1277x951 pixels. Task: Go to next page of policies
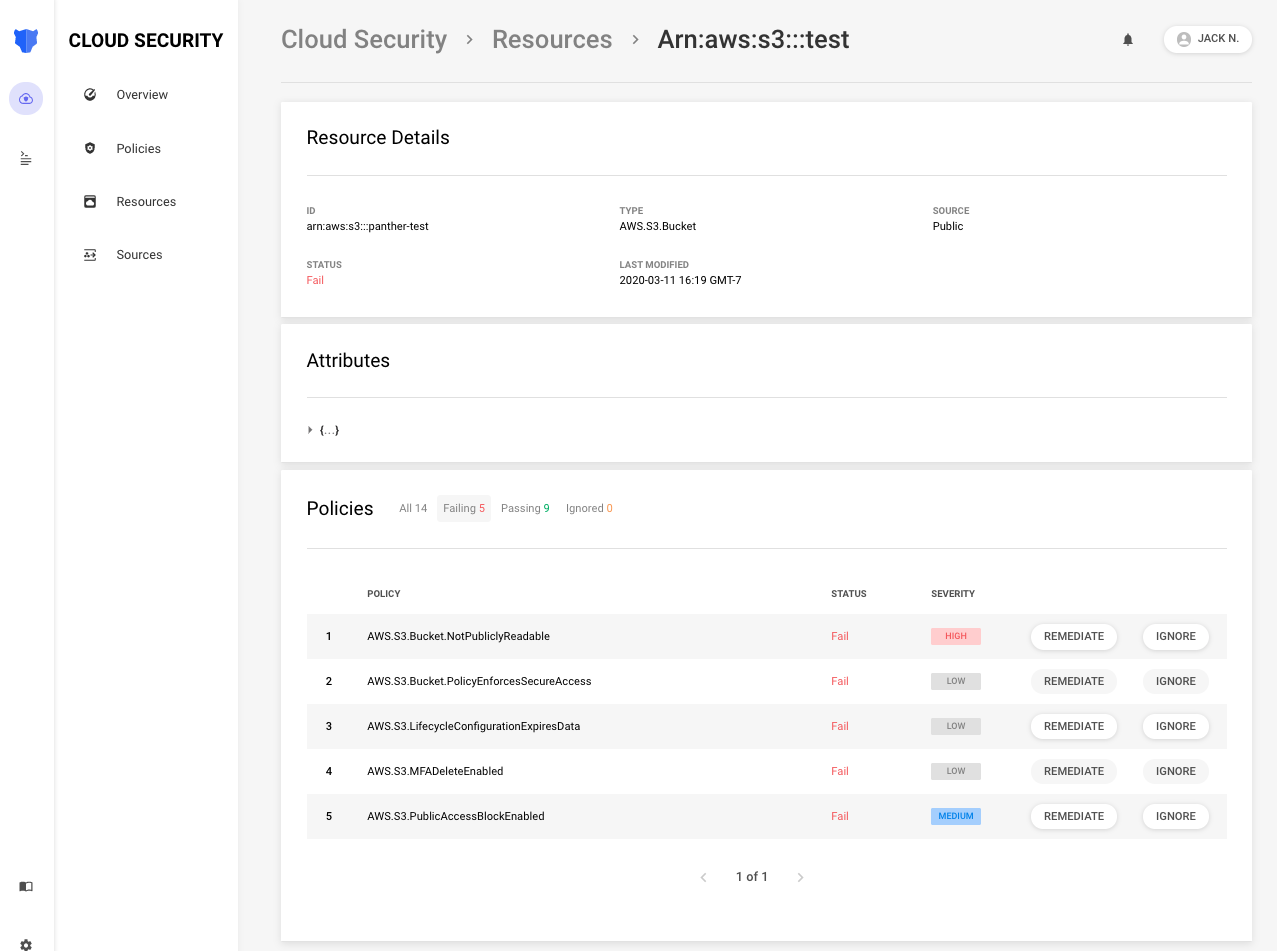800,877
